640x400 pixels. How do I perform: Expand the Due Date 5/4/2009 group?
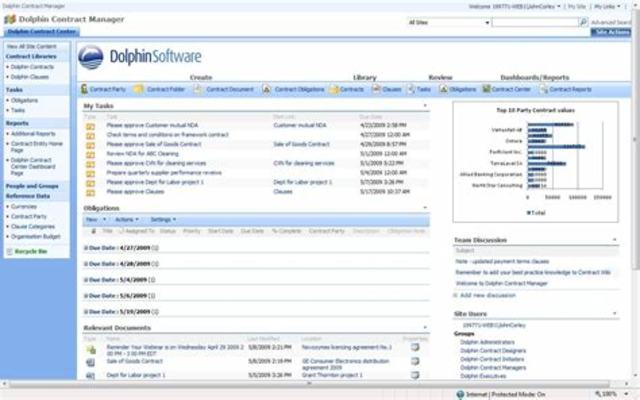tap(86, 280)
